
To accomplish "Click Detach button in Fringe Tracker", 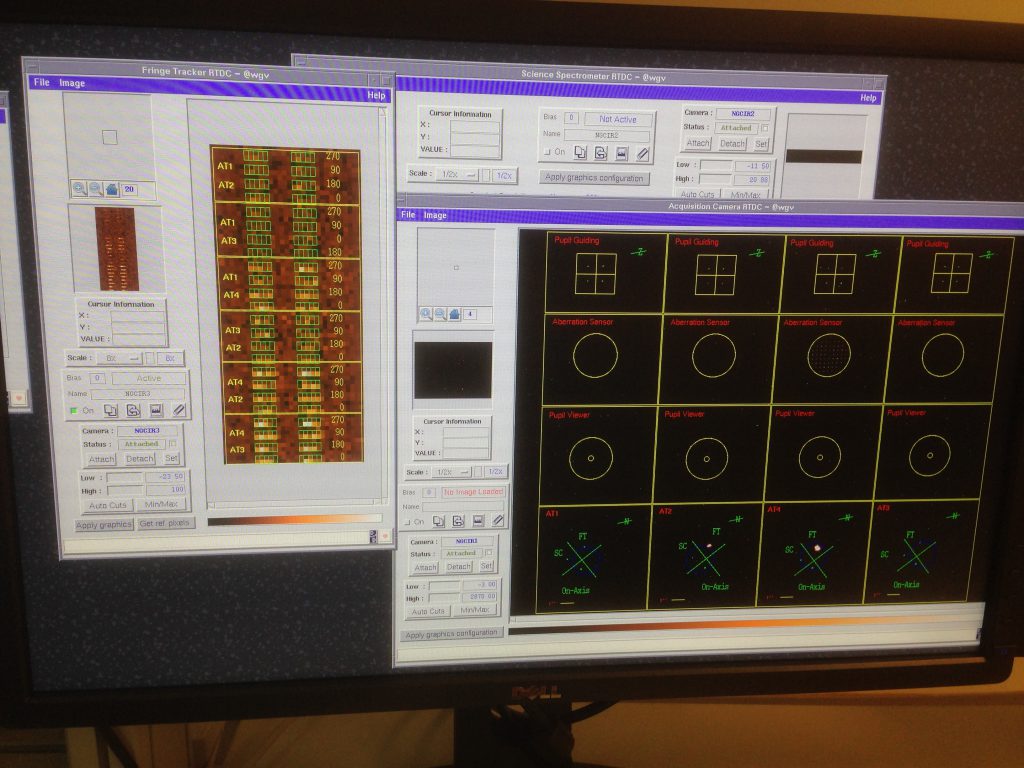I will [x=140, y=458].
